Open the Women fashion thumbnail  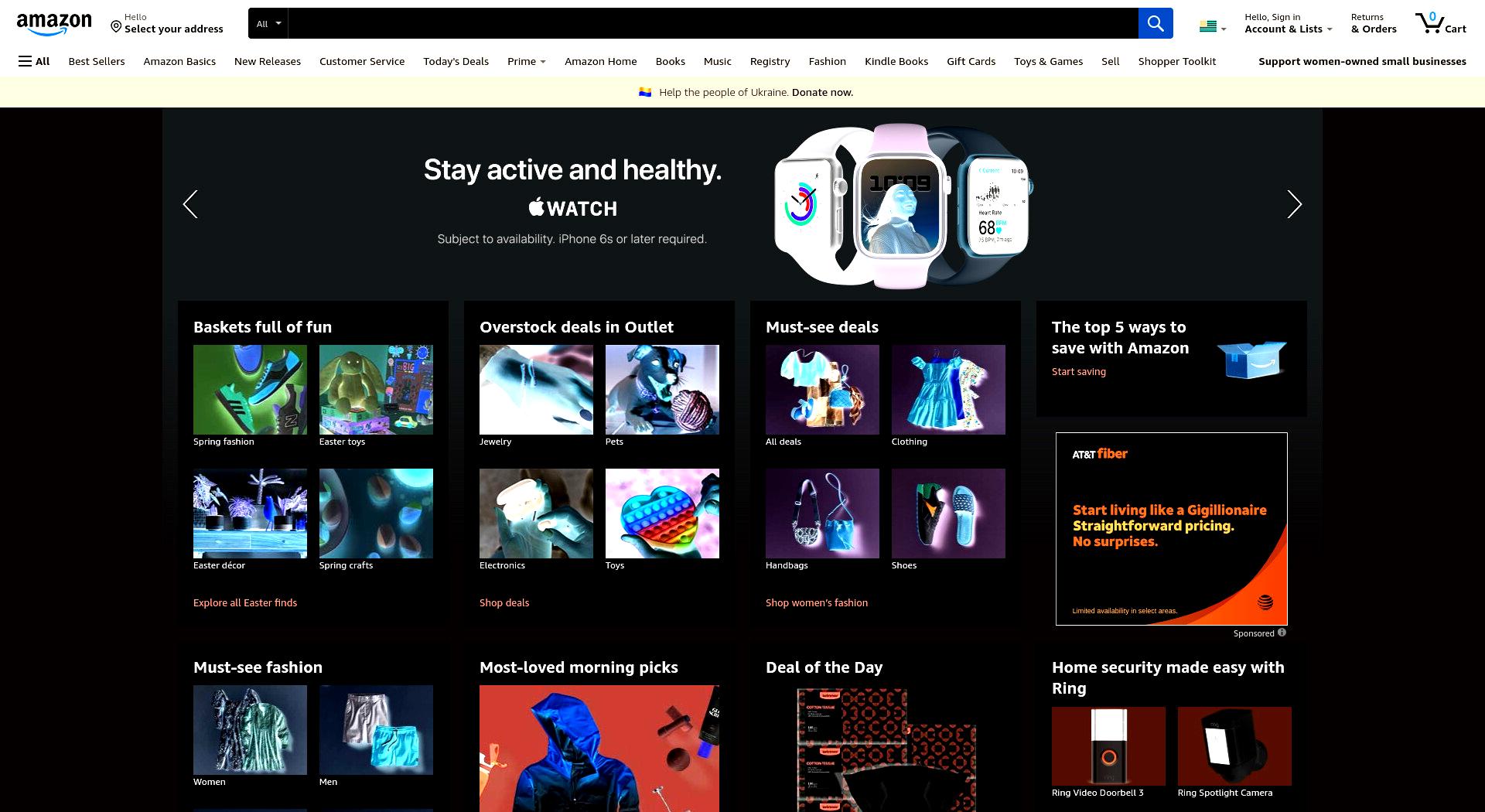250,730
